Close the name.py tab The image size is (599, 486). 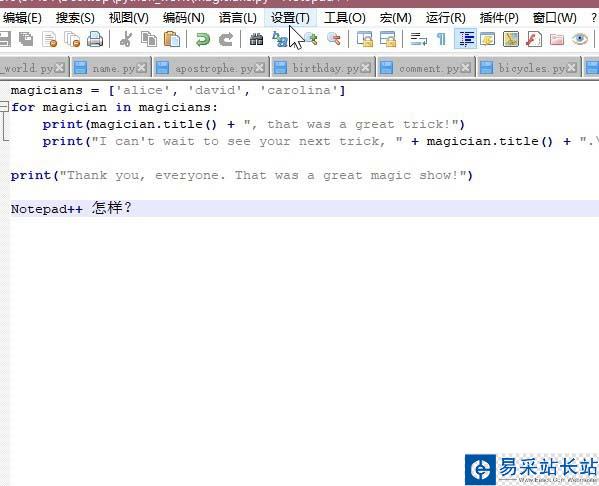(x=141, y=68)
